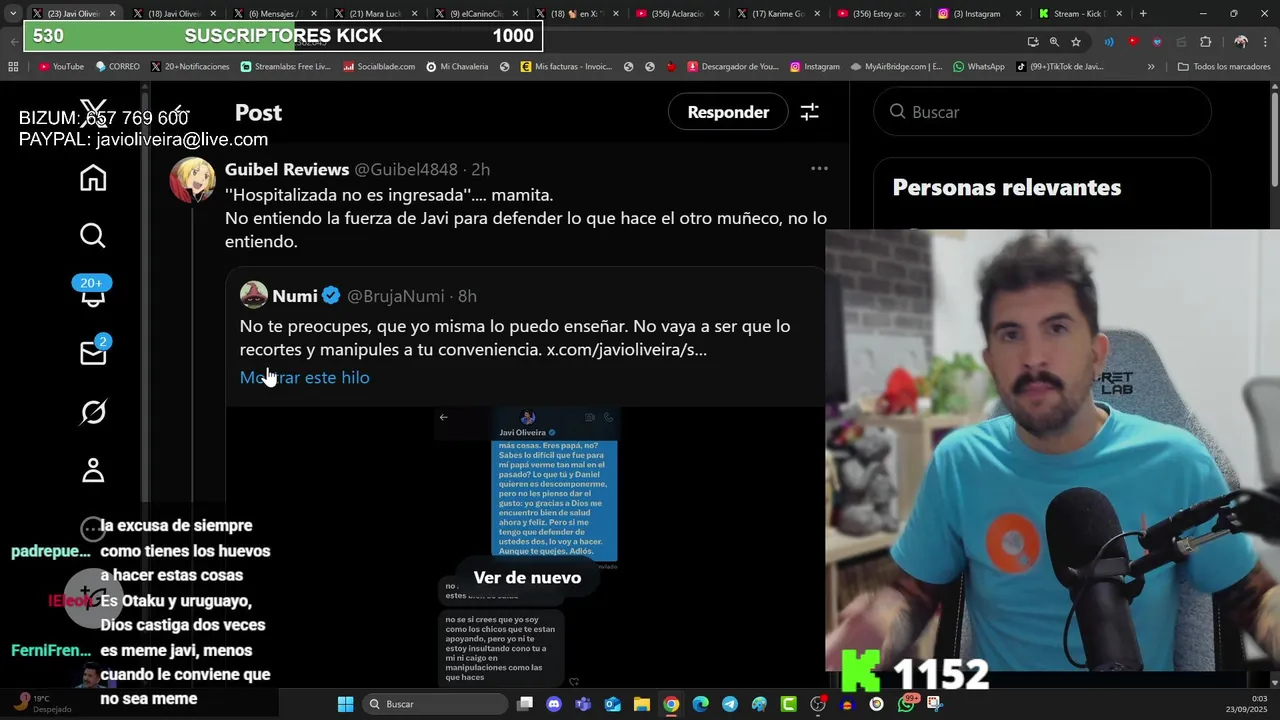Viewport: 1280px width, 720px height.
Task: Open Telegram from the taskbar
Action: [730, 704]
